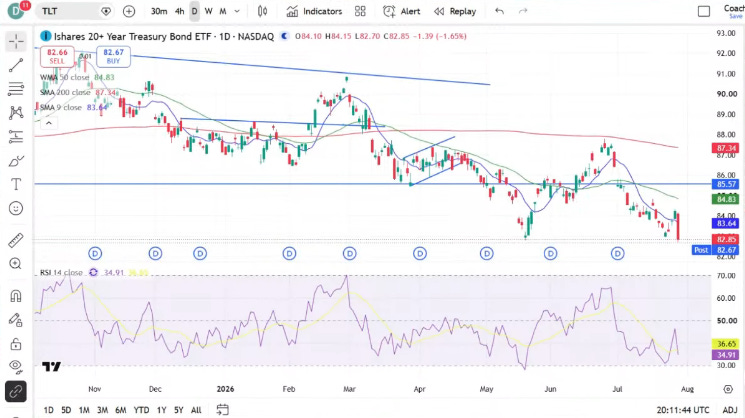
Task: Click the 82.67 BUY button
Action: (113, 57)
